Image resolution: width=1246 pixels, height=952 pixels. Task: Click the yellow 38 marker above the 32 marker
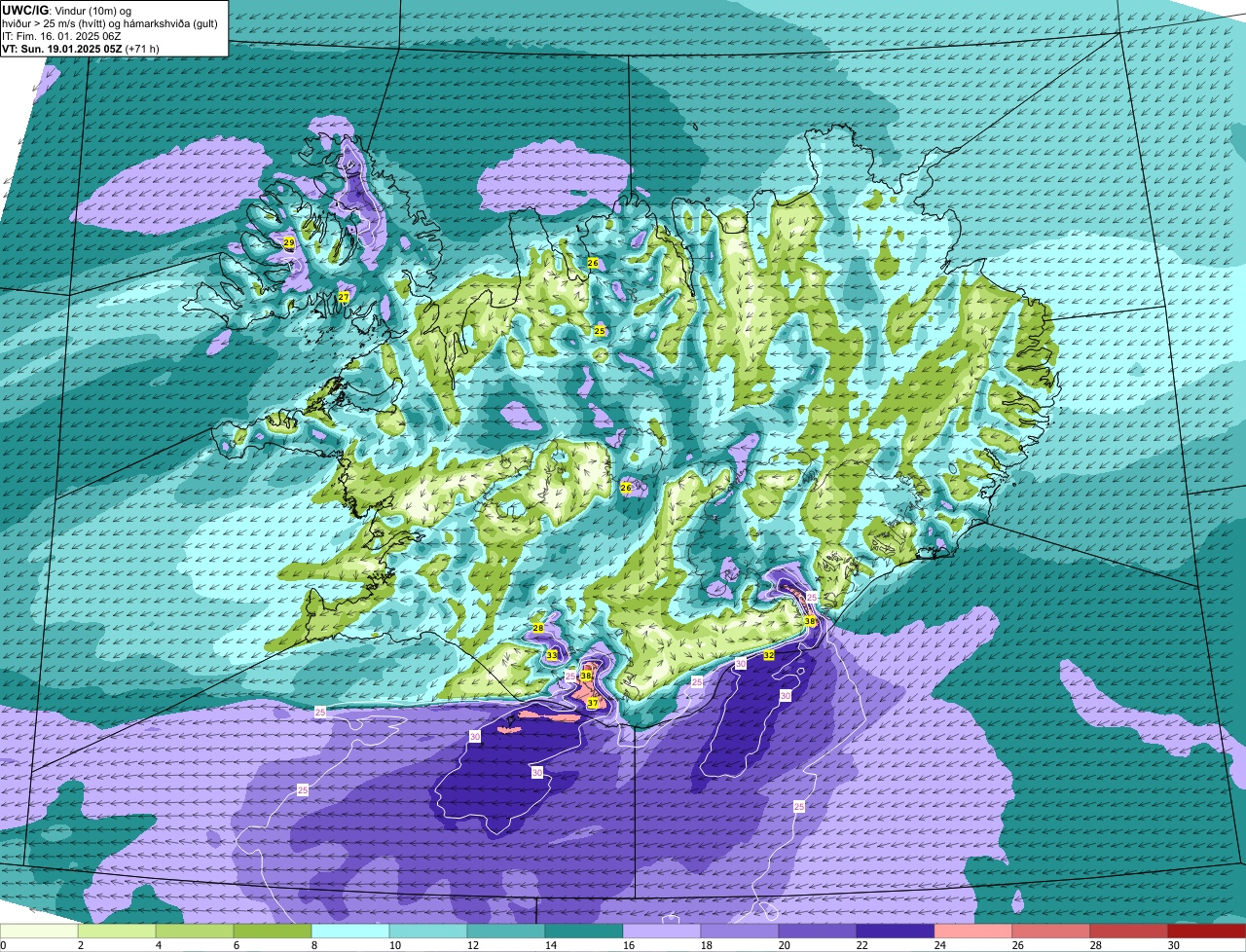(810, 620)
